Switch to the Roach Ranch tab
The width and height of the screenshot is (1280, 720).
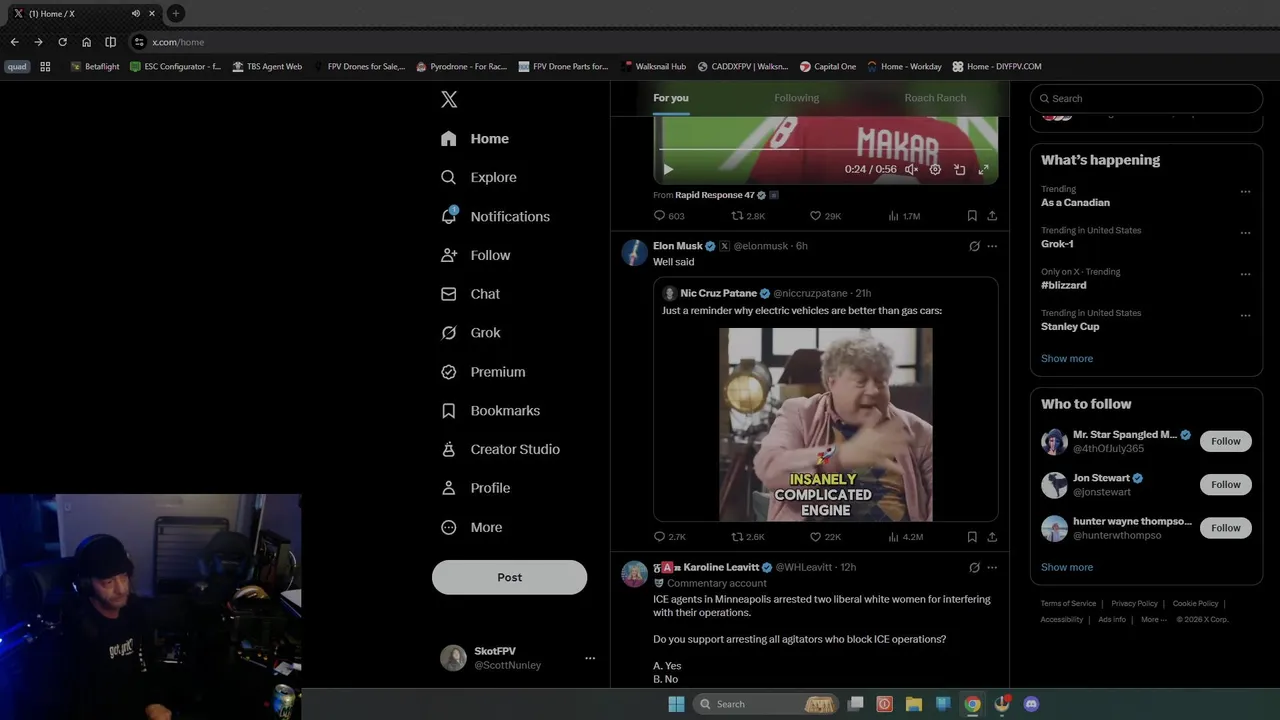935,98
